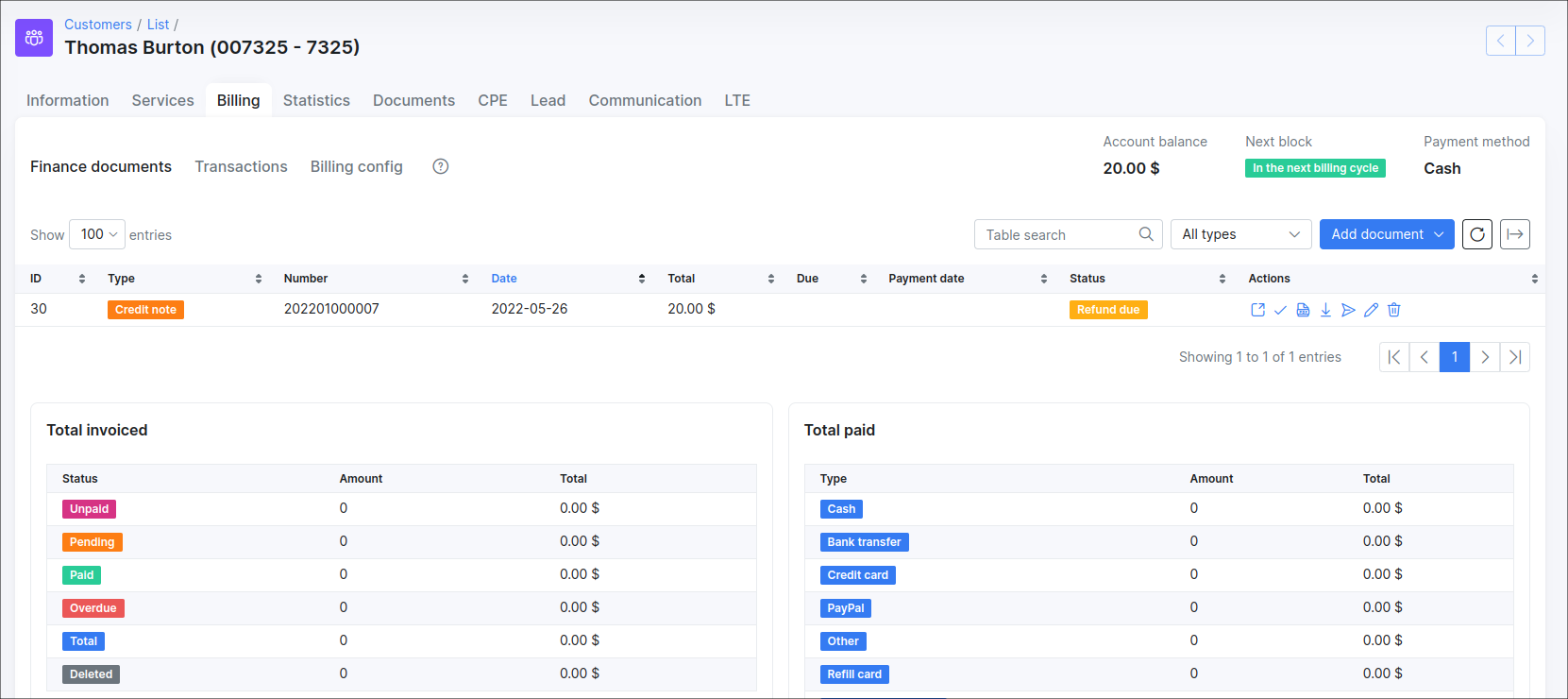Edit credit note with pencil icon
This screenshot has width=1568, height=699.
pyautogui.click(x=1371, y=310)
